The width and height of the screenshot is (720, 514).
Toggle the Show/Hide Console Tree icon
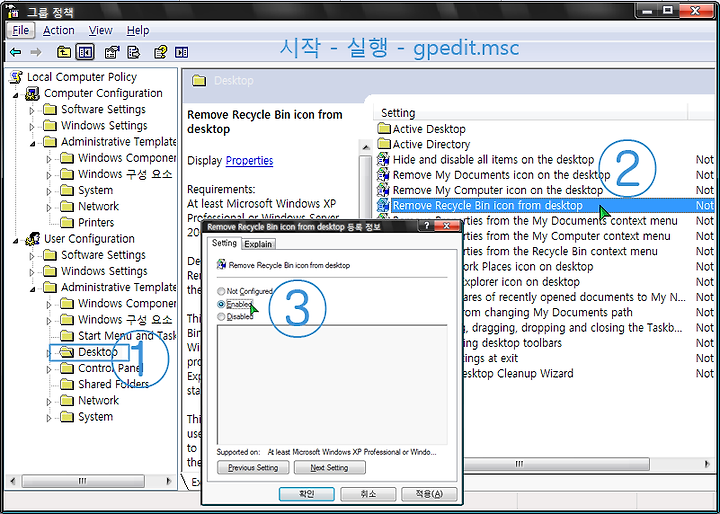(85, 52)
